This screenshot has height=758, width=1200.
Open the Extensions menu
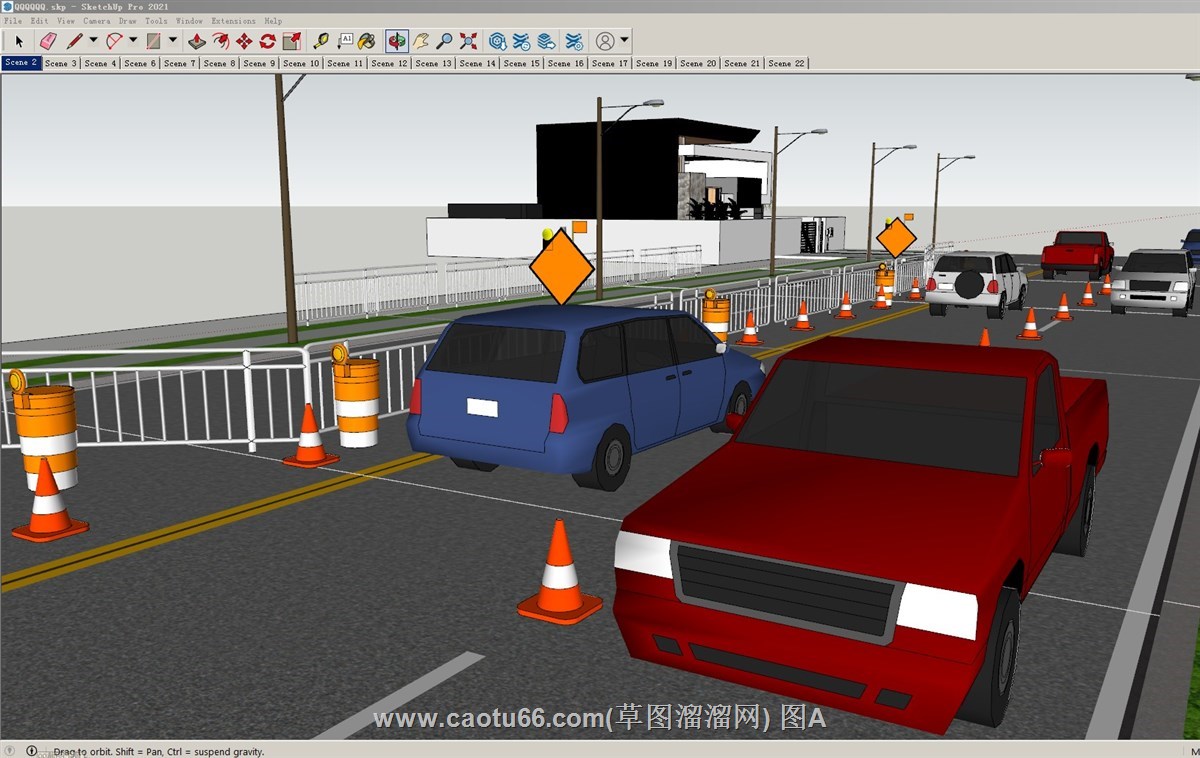tap(232, 20)
